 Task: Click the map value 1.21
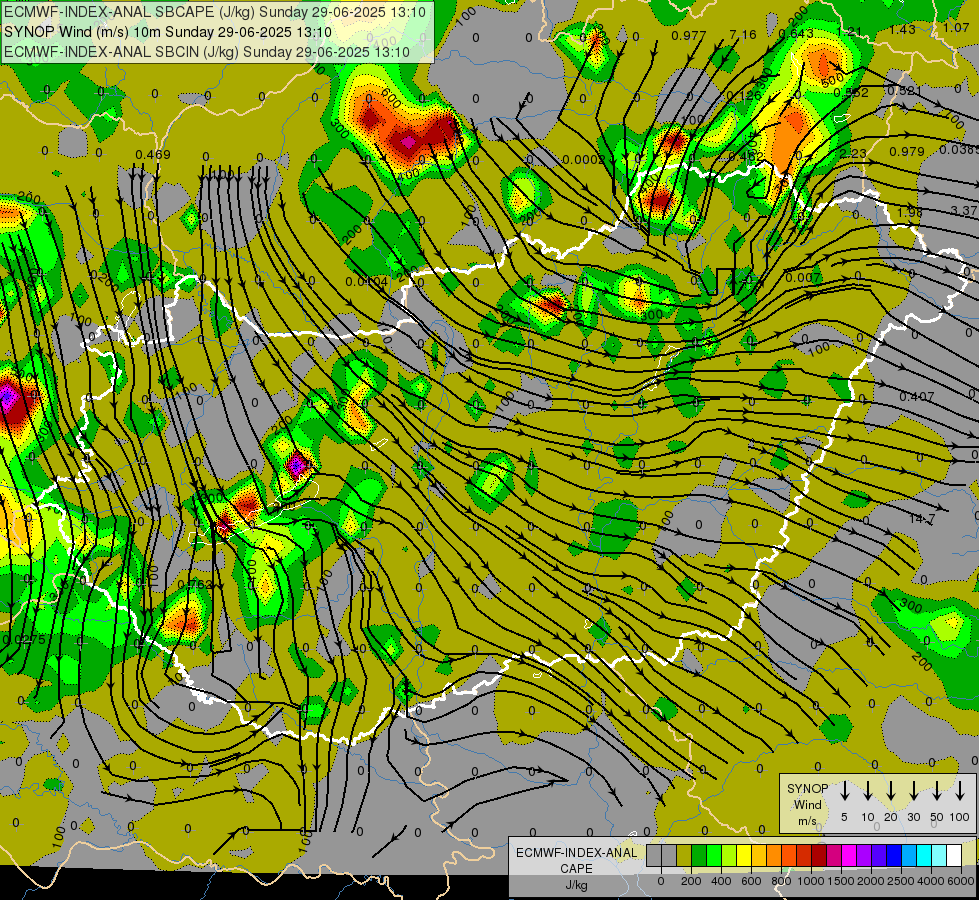click(x=849, y=31)
